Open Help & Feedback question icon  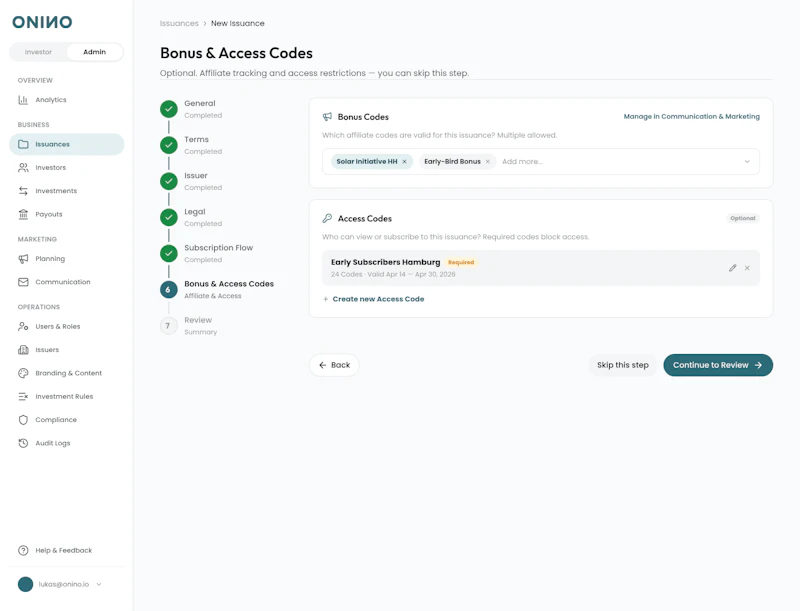click(23, 550)
